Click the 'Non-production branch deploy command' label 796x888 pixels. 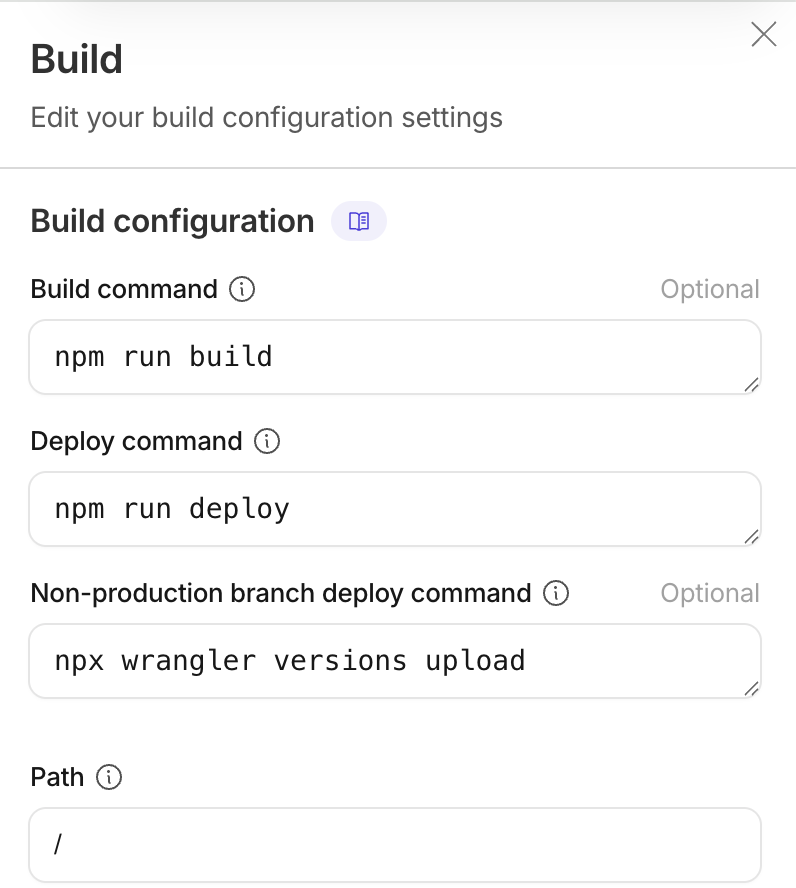point(281,594)
